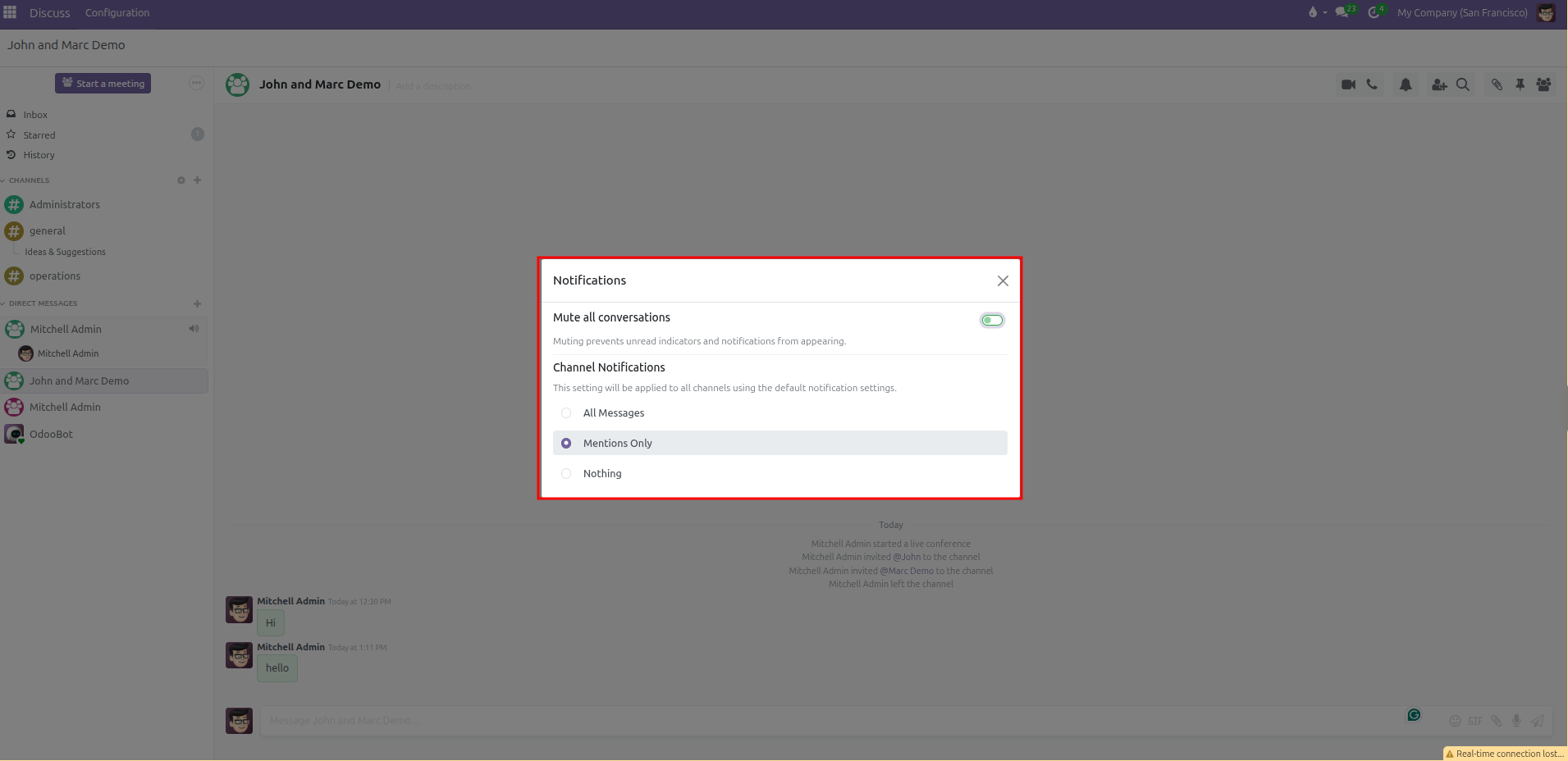Open the sidebar three-dots options menu

[x=196, y=83]
